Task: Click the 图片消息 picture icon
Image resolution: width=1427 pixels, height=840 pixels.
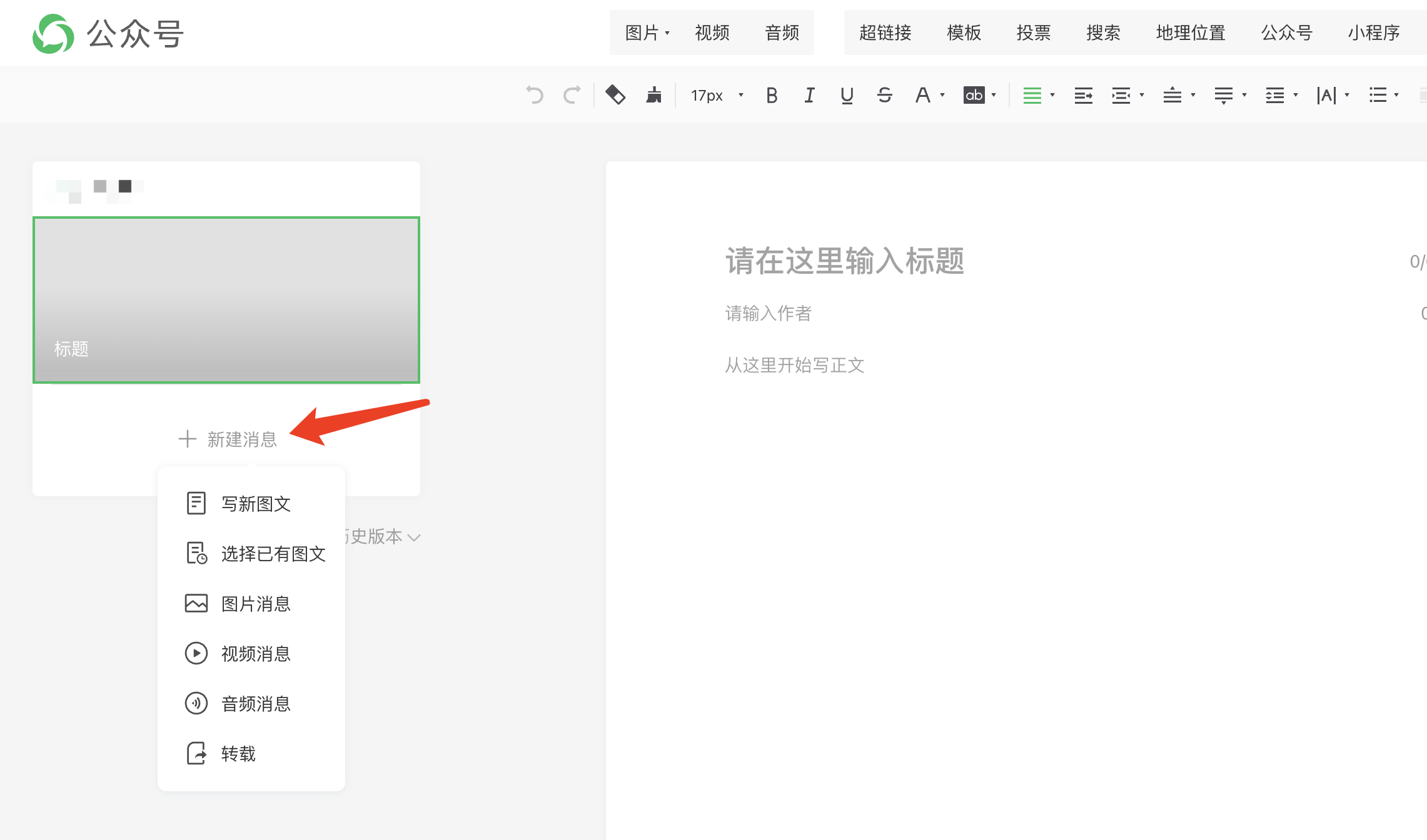Action: [x=196, y=604]
